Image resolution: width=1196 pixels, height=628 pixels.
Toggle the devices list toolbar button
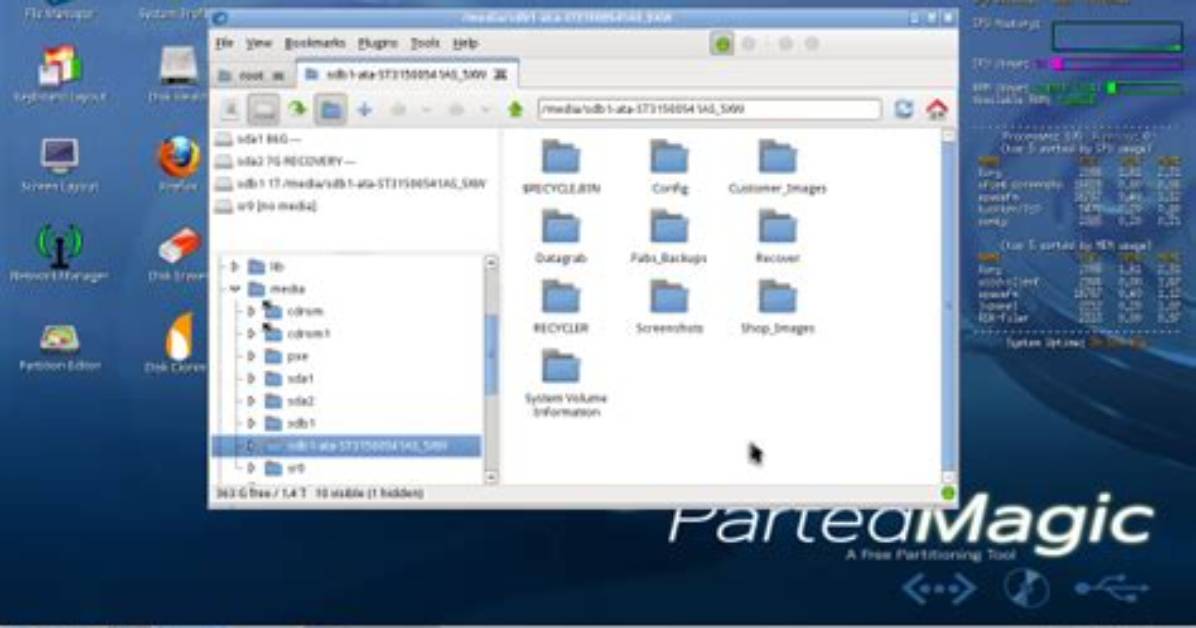click(263, 110)
